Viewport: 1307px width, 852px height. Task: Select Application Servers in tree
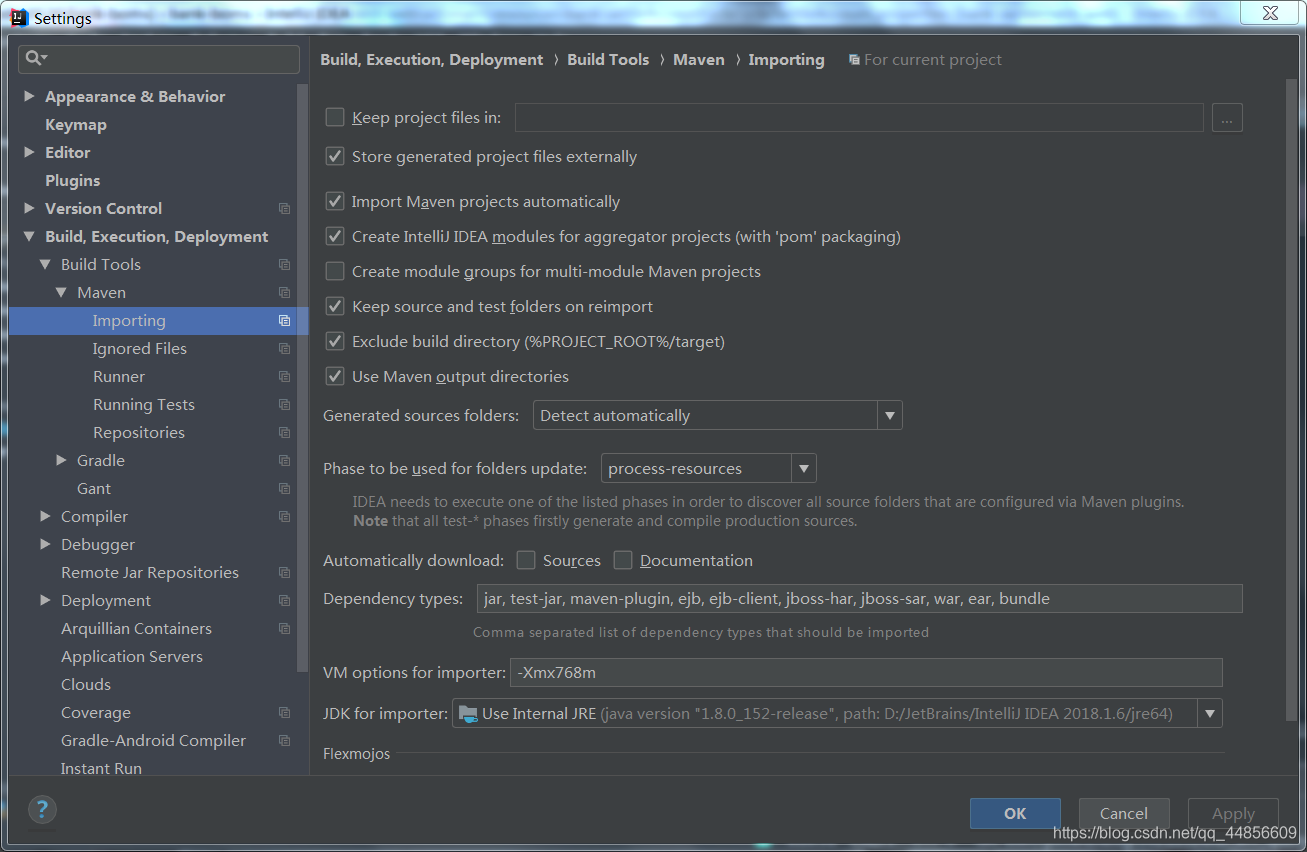point(132,657)
